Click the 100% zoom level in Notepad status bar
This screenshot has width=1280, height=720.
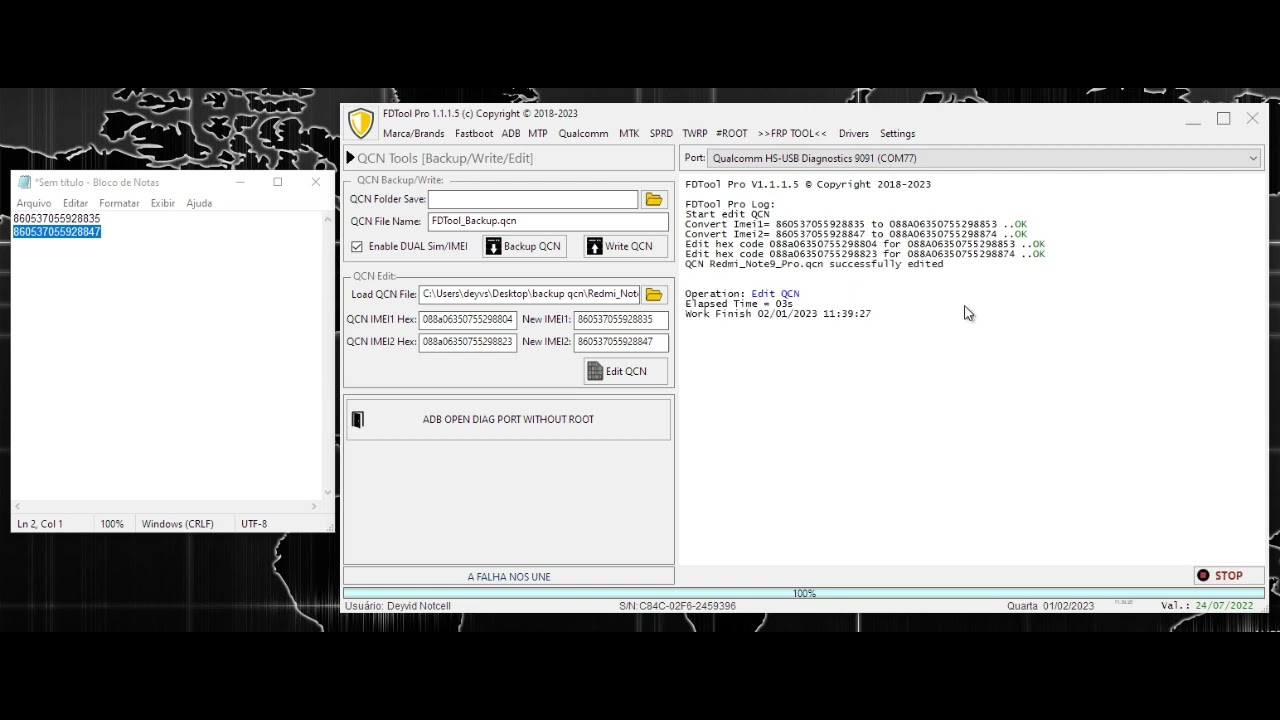tap(112, 524)
